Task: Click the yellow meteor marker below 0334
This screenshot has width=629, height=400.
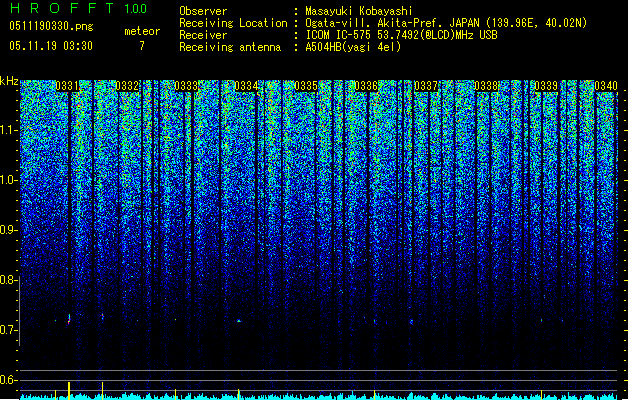Action: coord(239,394)
